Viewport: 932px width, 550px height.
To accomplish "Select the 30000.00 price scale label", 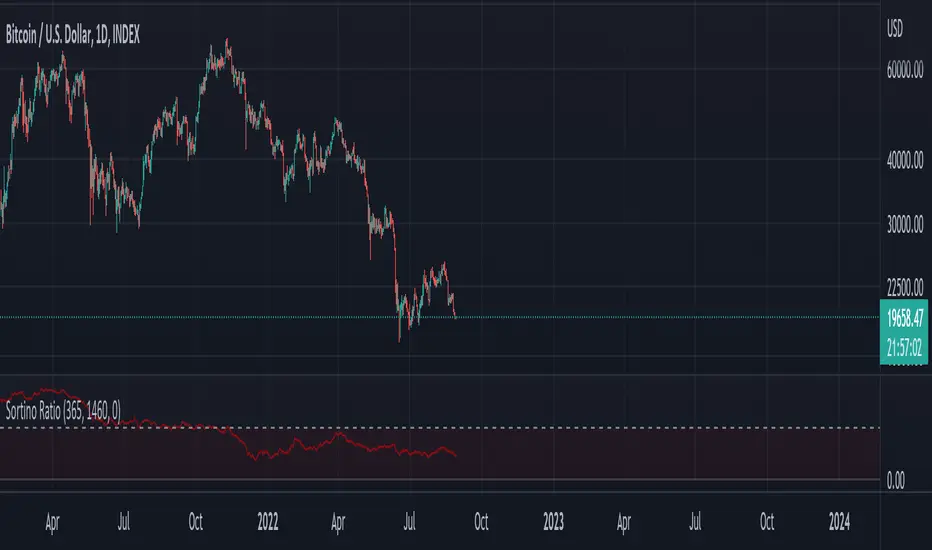I will [x=903, y=226].
